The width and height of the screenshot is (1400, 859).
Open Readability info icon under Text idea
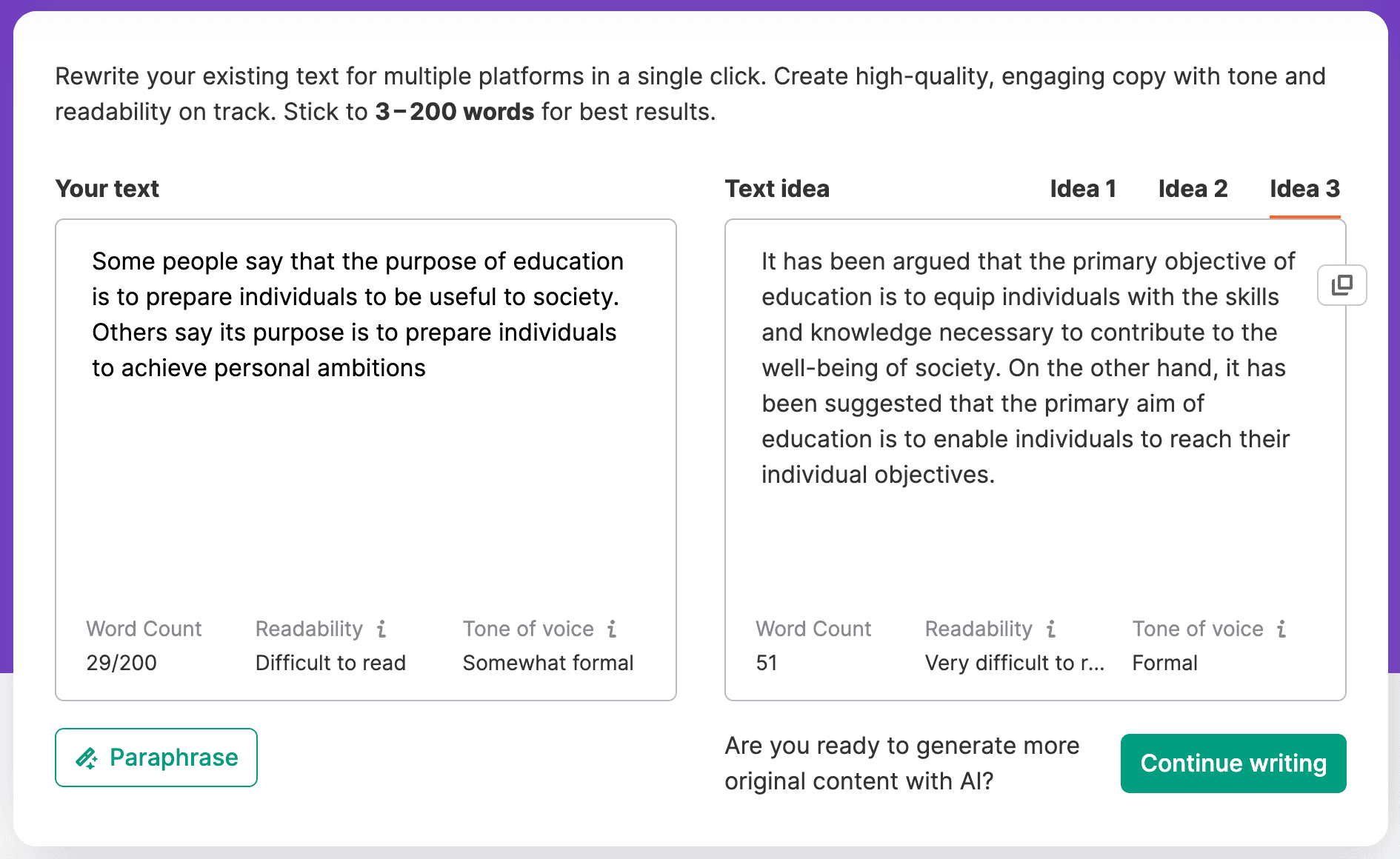click(1051, 629)
